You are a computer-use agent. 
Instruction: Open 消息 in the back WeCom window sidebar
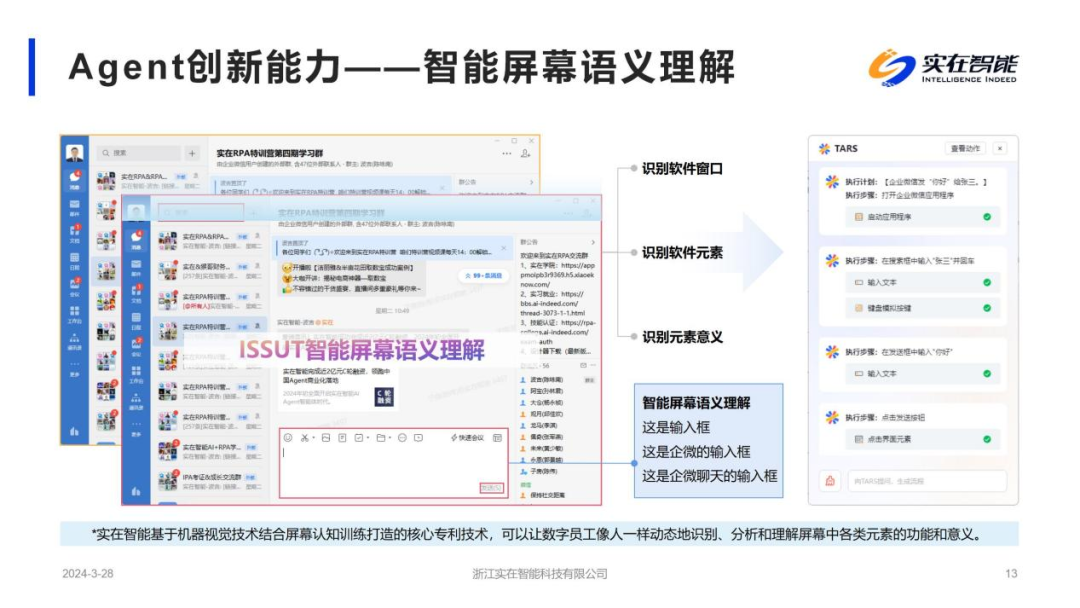point(74,180)
